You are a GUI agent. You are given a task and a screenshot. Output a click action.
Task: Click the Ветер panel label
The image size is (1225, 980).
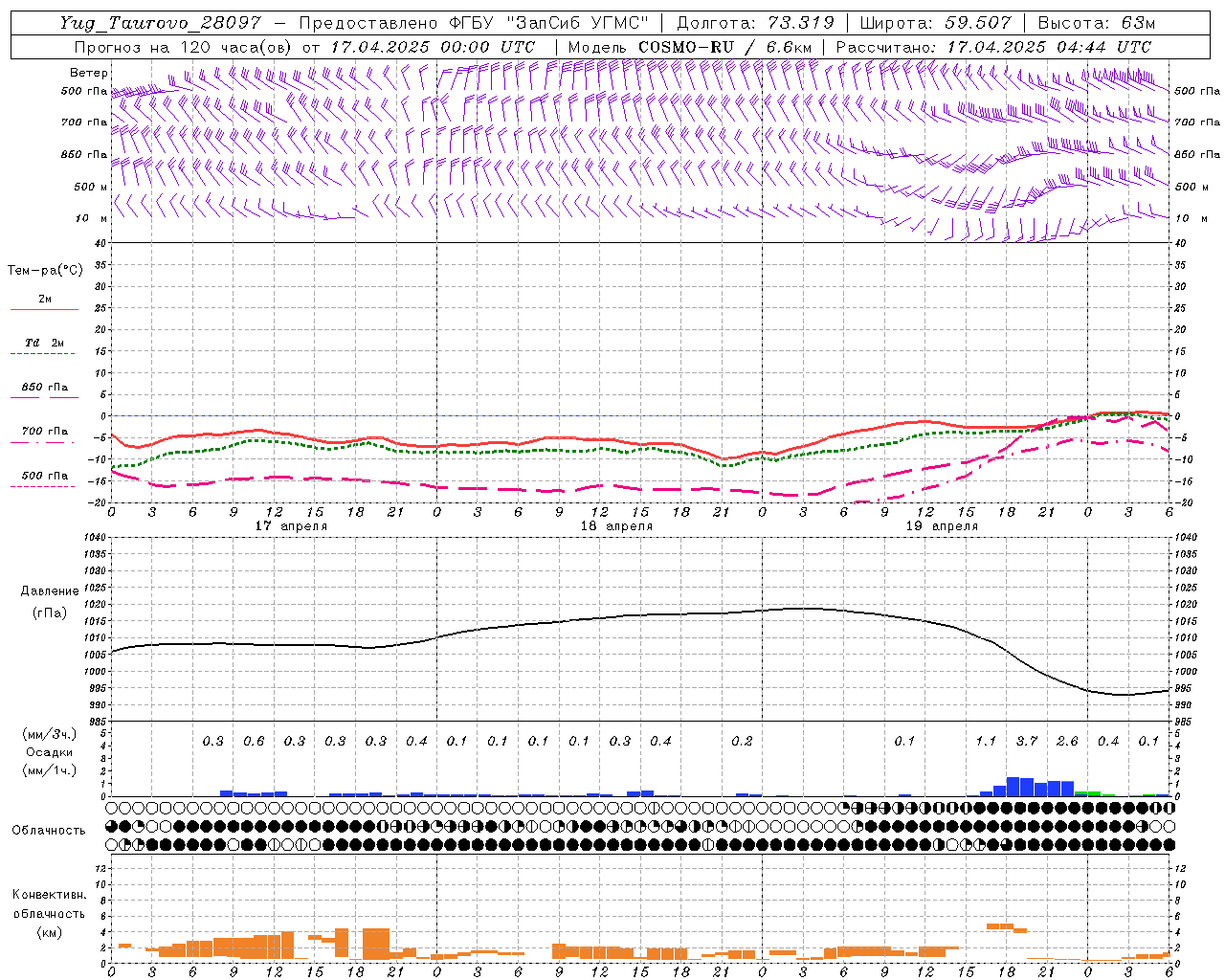tap(89, 73)
